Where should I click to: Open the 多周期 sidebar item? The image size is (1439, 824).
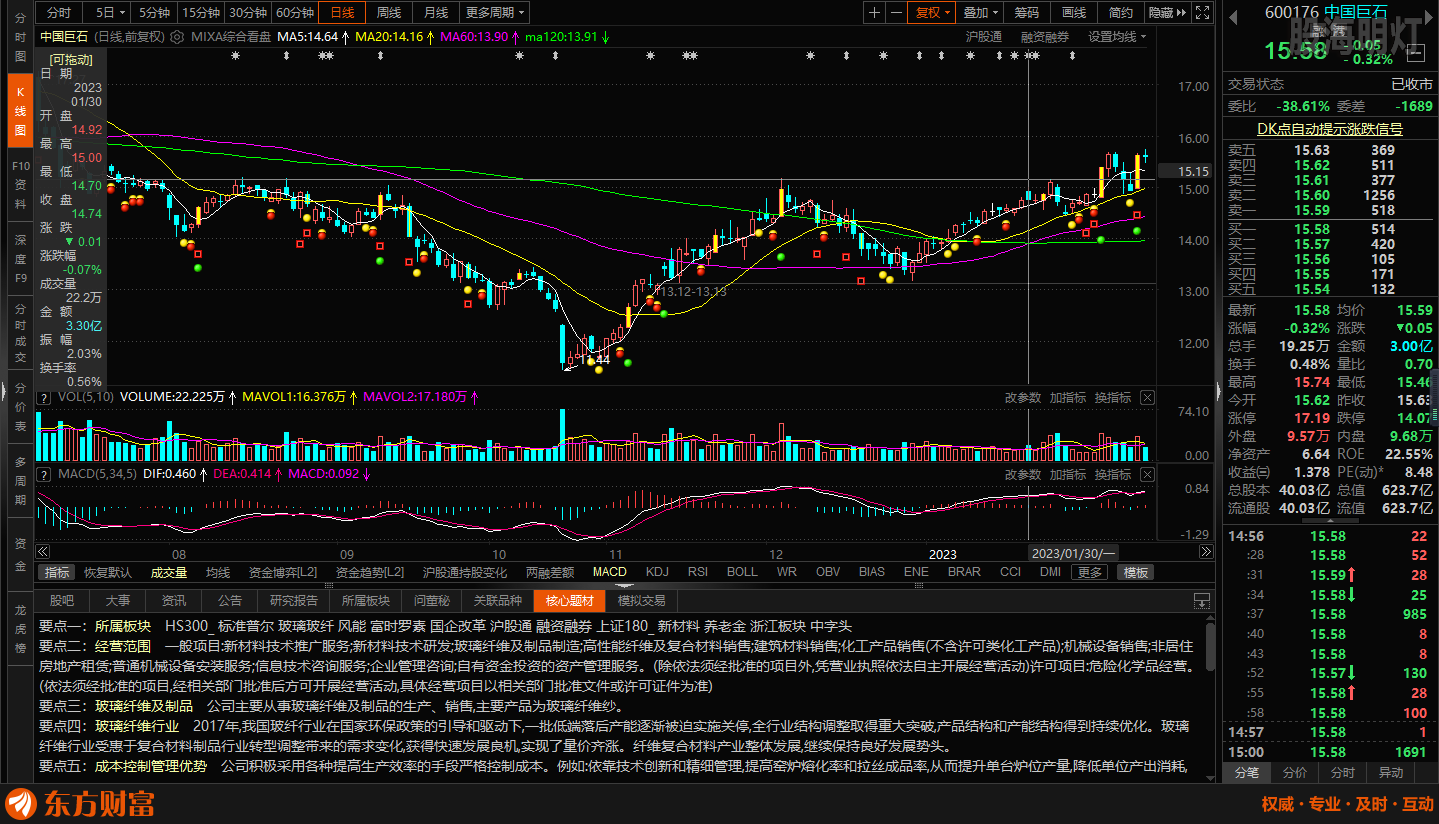click(x=20, y=480)
